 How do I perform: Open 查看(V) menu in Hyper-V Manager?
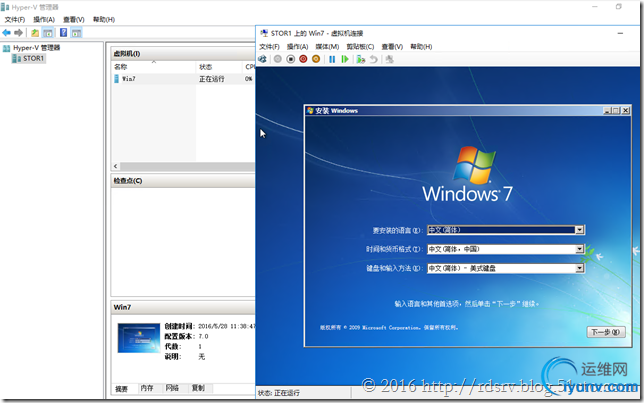(74, 19)
